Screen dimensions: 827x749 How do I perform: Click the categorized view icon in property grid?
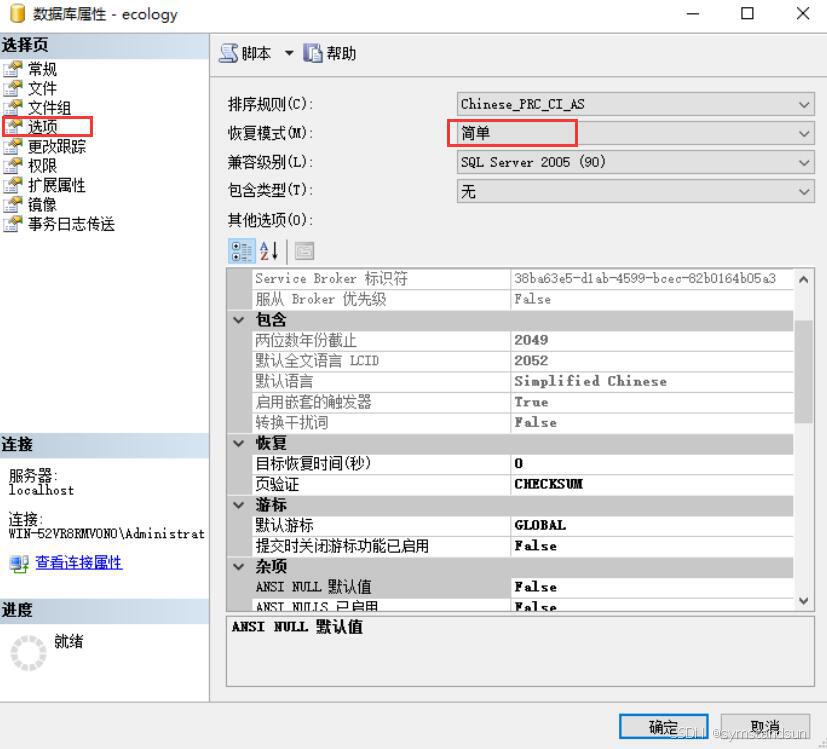(242, 251)
